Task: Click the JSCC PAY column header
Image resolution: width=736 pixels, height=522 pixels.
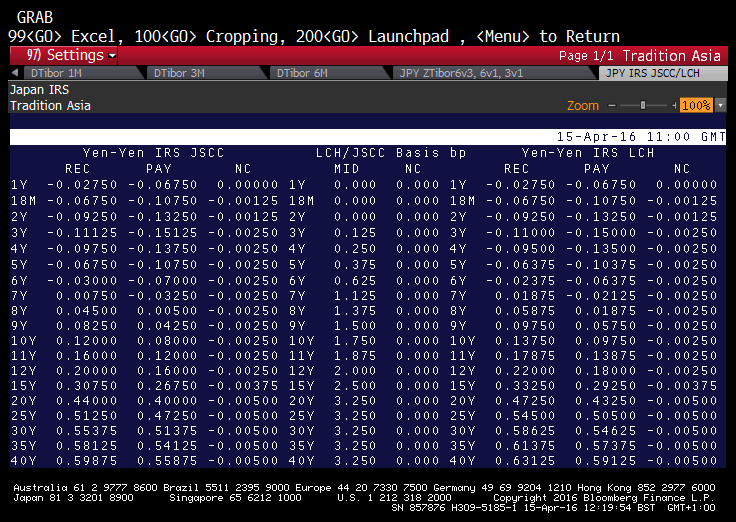Action: coord(159,169)
